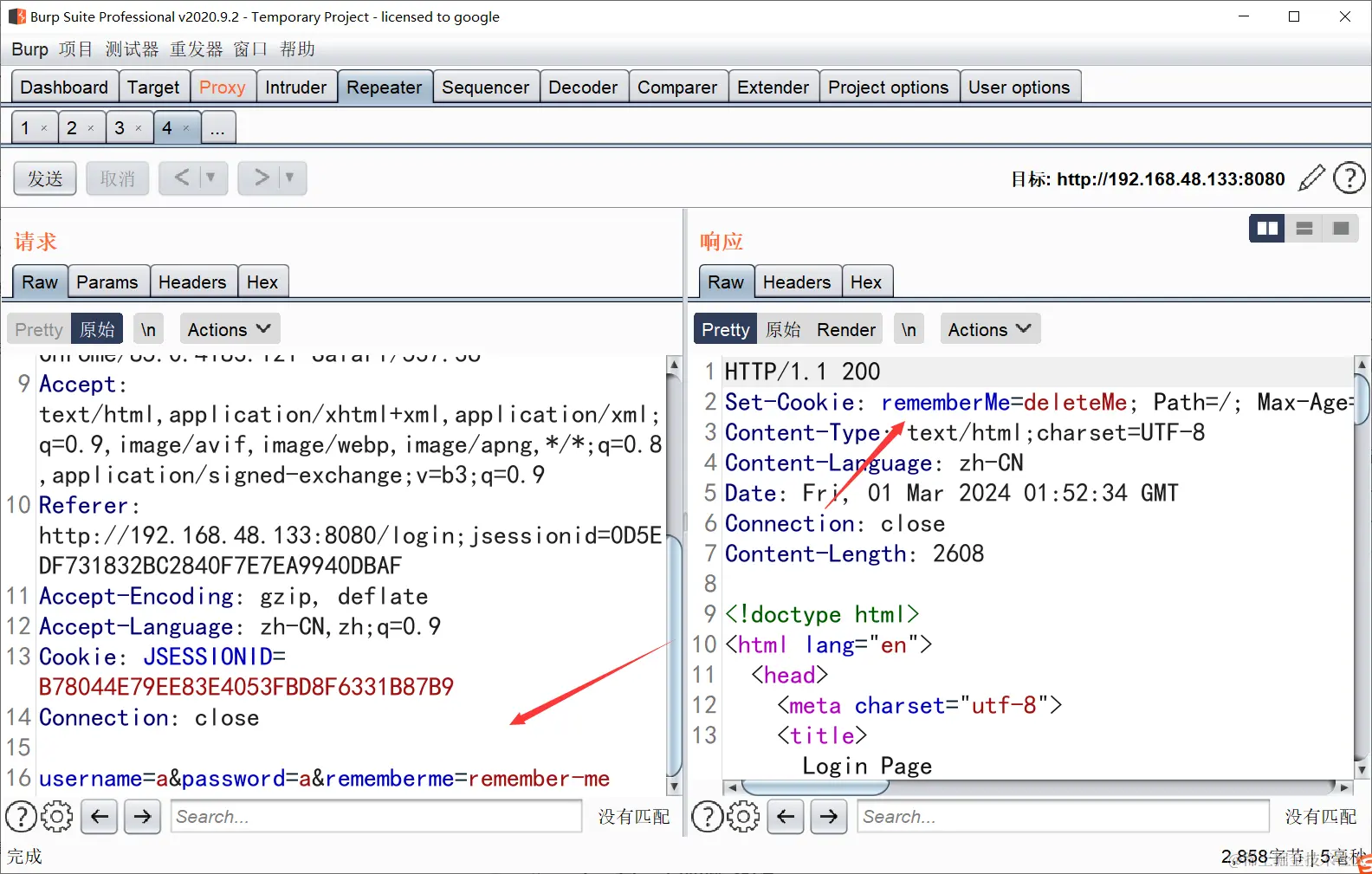Close Repeater tab 3
This screenshot has width=1372, height=874.
[139, 128]
